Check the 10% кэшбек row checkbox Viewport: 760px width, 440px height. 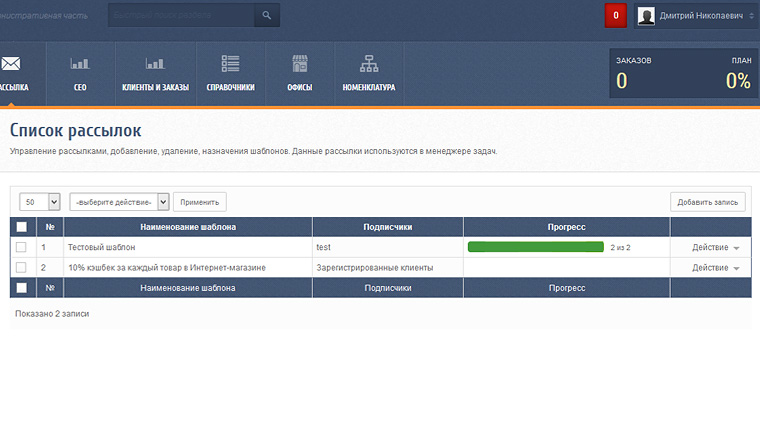[x=22, y=268]
